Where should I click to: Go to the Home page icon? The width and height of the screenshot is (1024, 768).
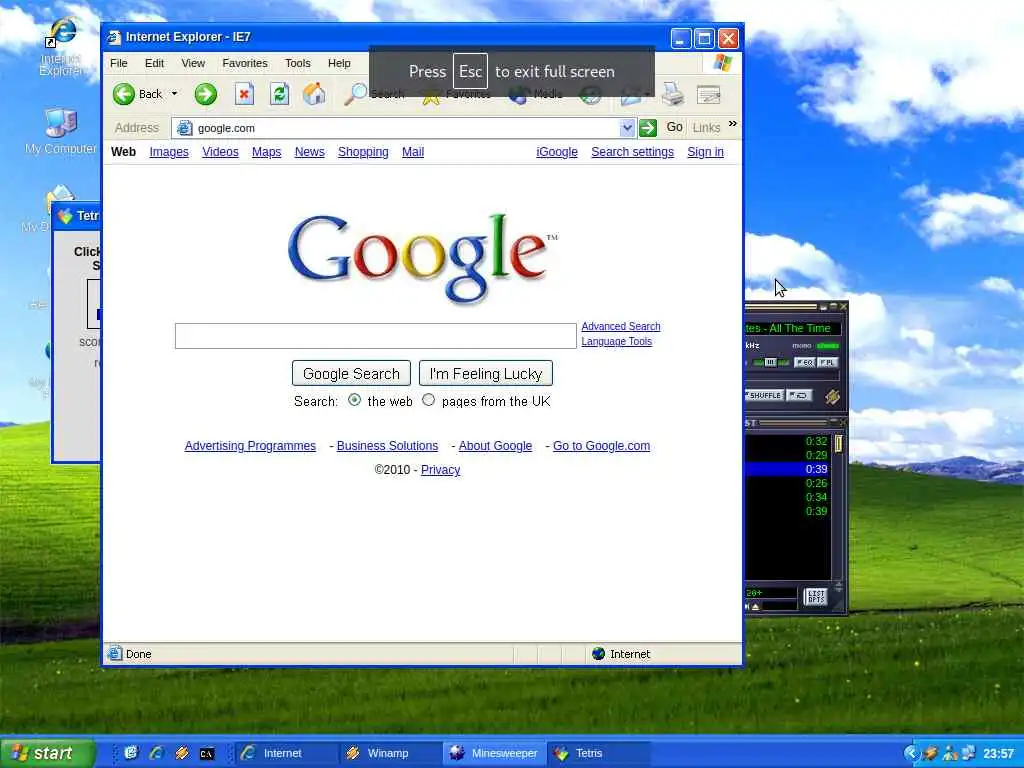(x=314, y=94)
